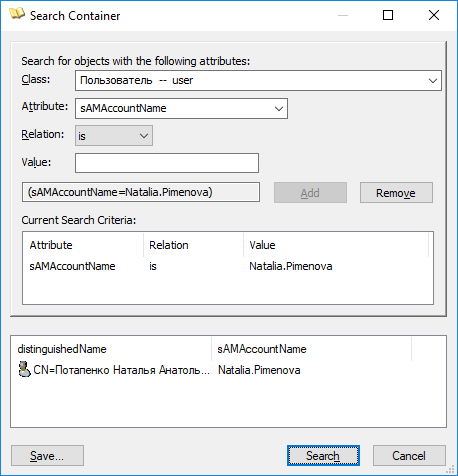Screen dimensions: 458x476
Task: Close the Search Container window
Action: (434, 15)
